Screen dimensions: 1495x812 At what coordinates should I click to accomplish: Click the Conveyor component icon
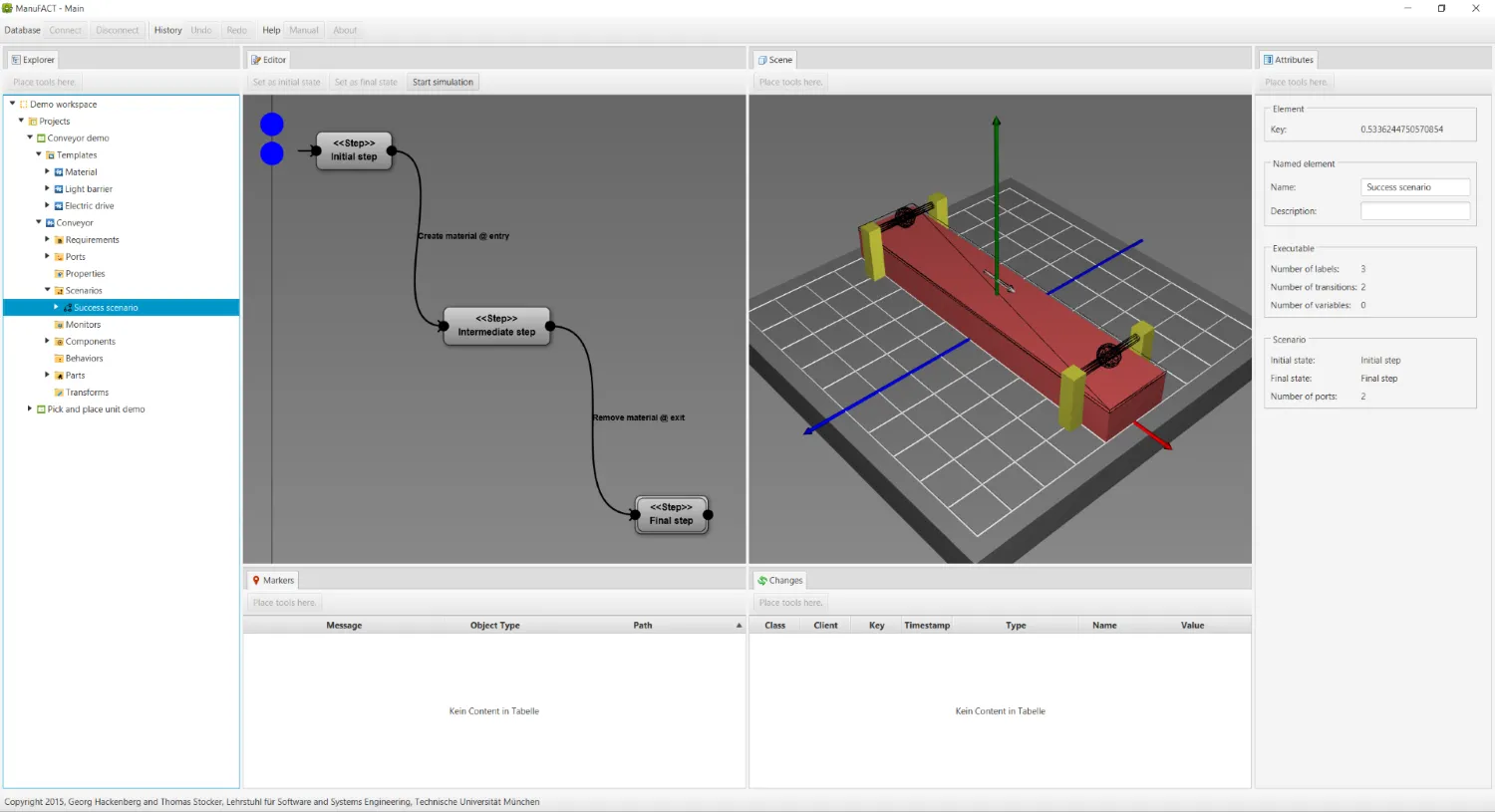(x=50, y=223)
